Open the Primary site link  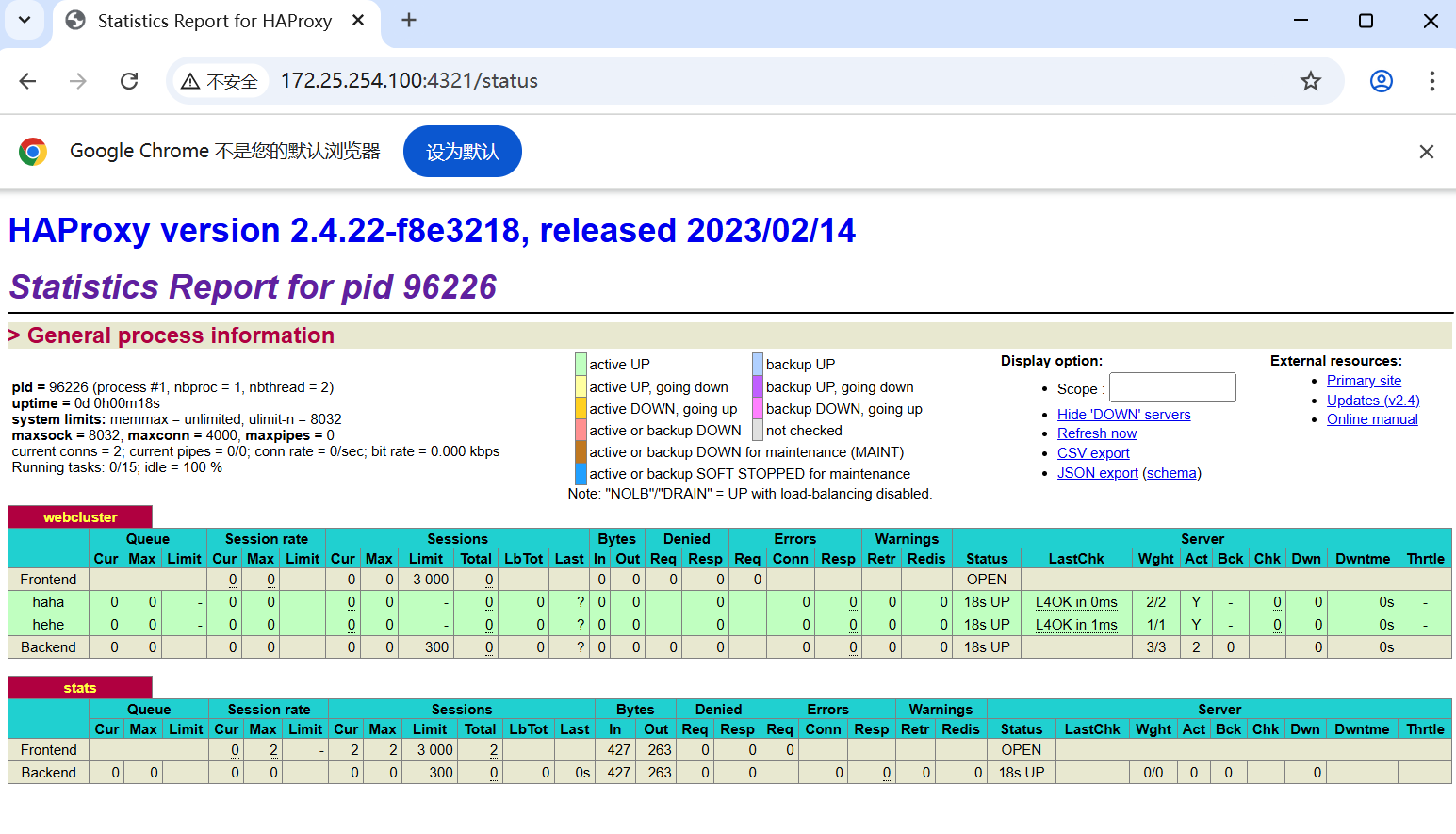(1364, 381)
